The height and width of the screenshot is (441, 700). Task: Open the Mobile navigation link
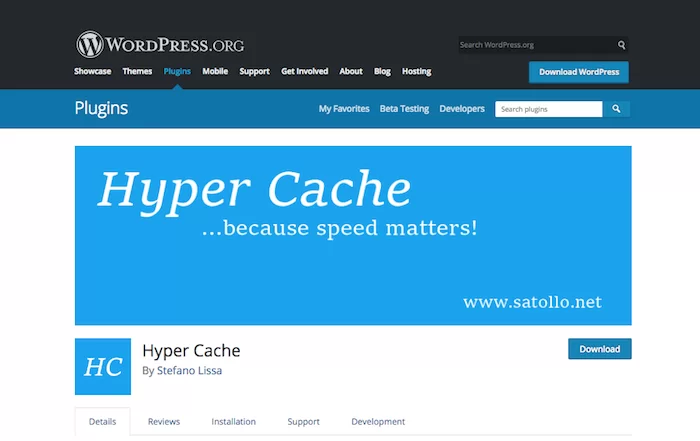point(215,72)
